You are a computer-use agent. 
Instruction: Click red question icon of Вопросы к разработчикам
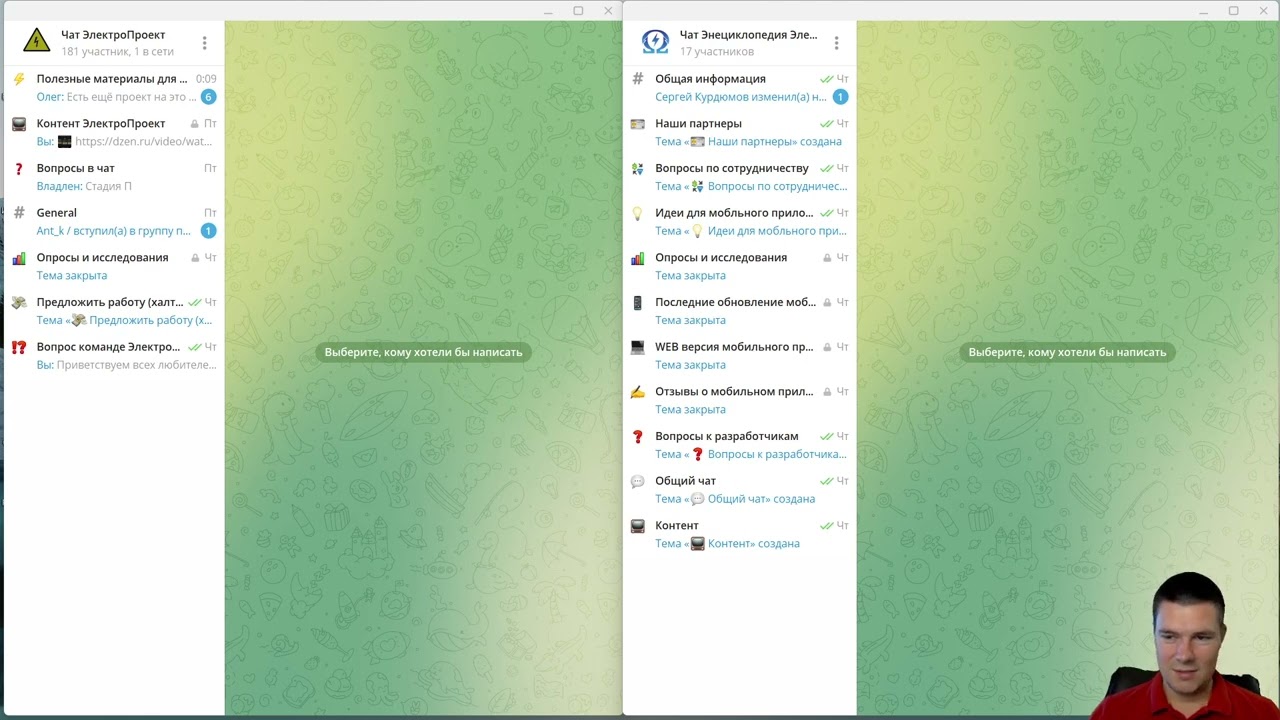(638, 436)
